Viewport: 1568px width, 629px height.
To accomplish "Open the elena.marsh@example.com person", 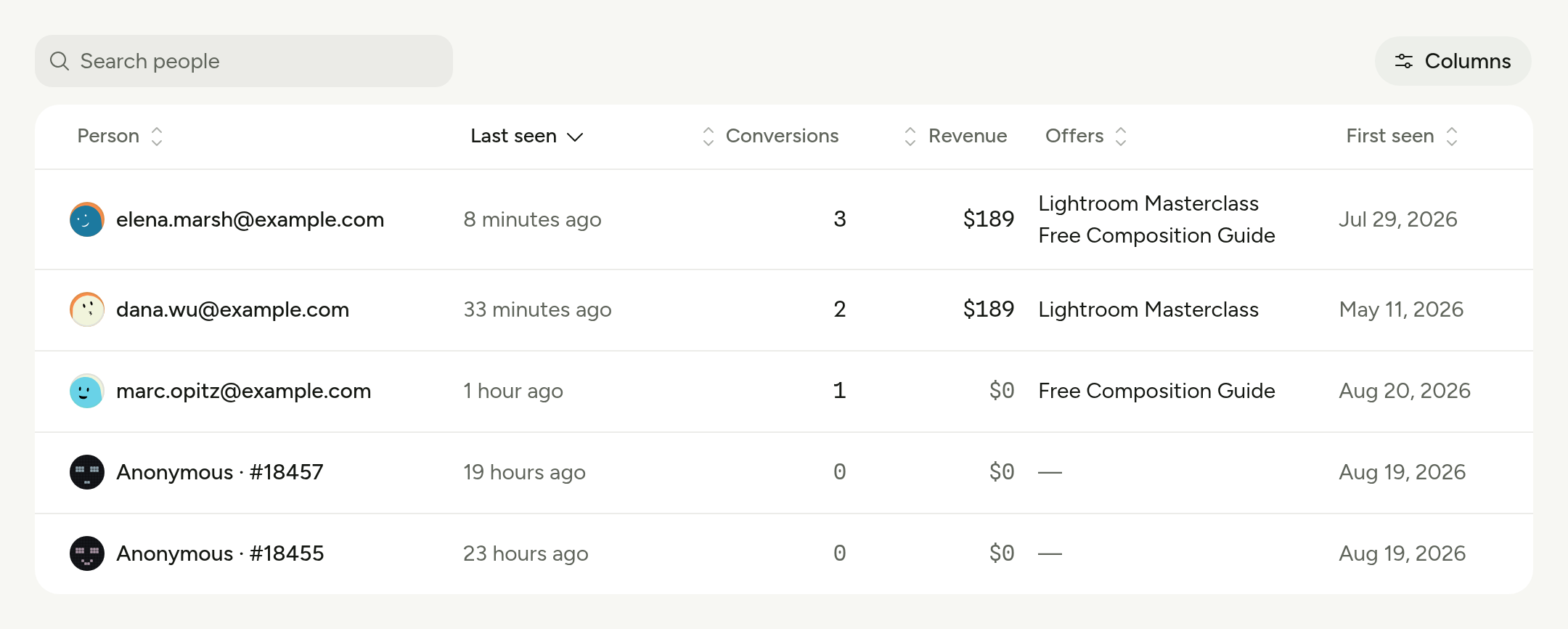I will pyautogui.click(x=250, y=219).
